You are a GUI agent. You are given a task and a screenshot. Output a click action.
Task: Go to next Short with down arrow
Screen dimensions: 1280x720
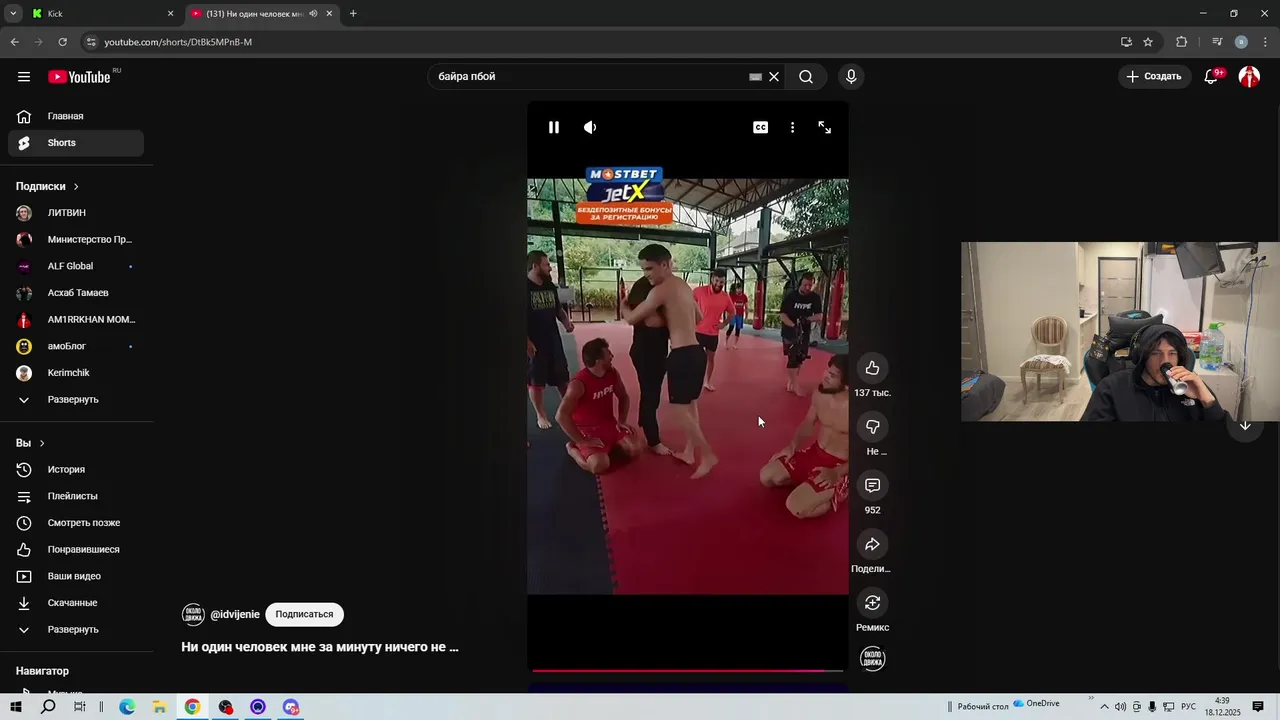point(1245,425)
